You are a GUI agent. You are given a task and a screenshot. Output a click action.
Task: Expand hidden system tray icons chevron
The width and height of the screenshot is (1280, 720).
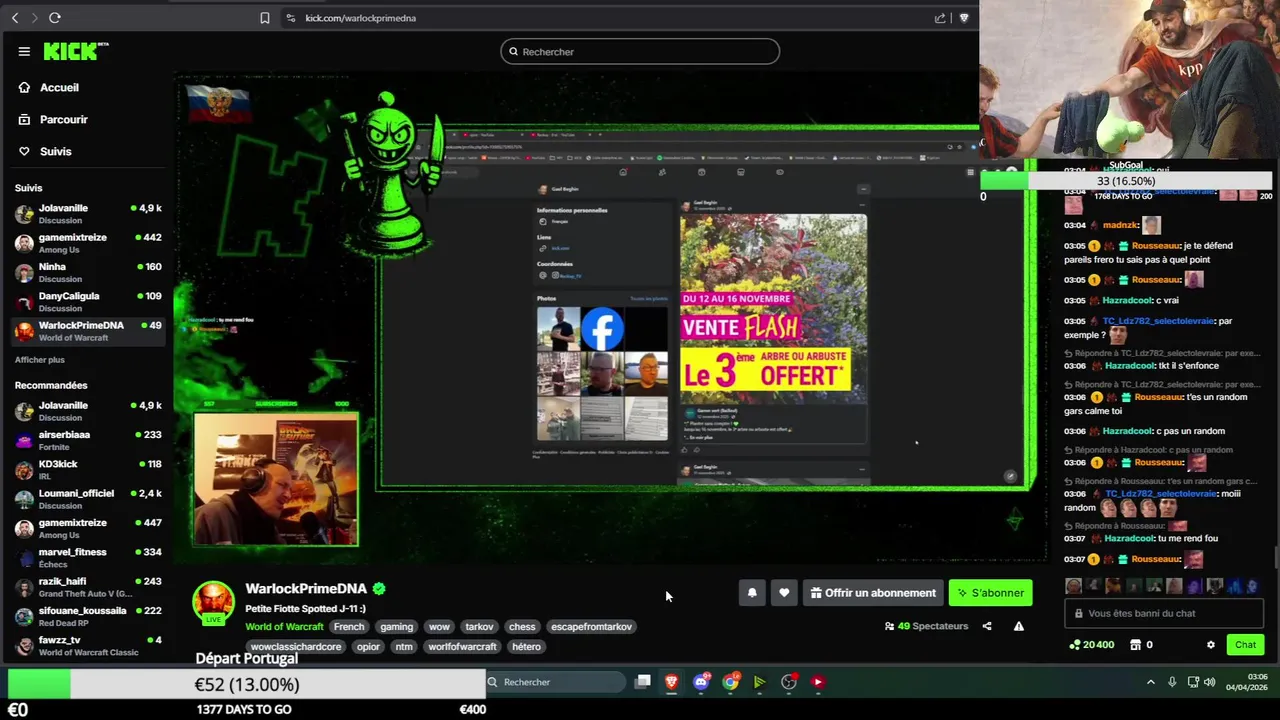1151,682
